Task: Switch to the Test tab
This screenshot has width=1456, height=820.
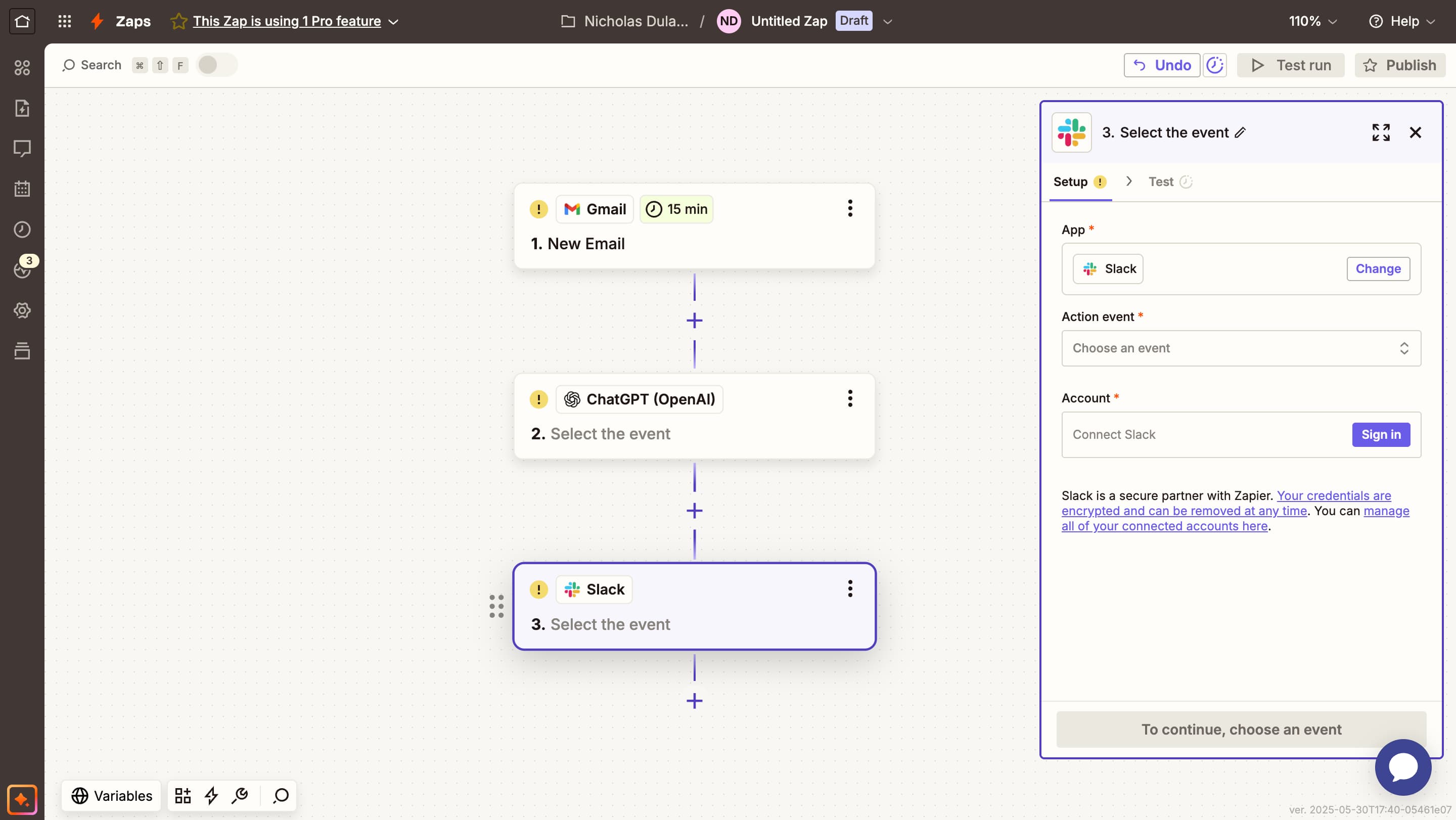Action: tap(1170, 182)
